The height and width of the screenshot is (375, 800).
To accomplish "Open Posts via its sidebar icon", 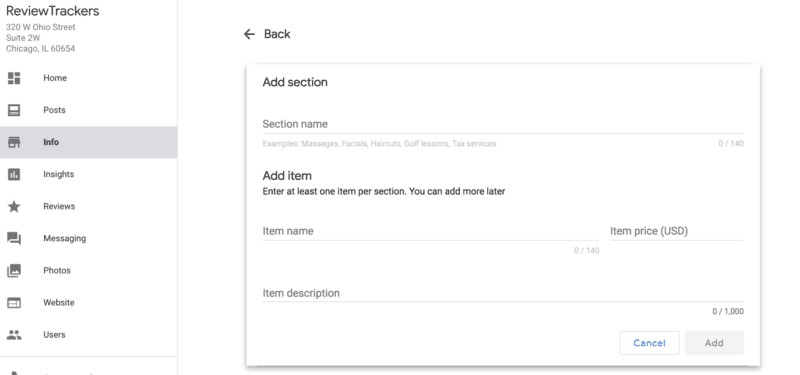I will point(14,110).
